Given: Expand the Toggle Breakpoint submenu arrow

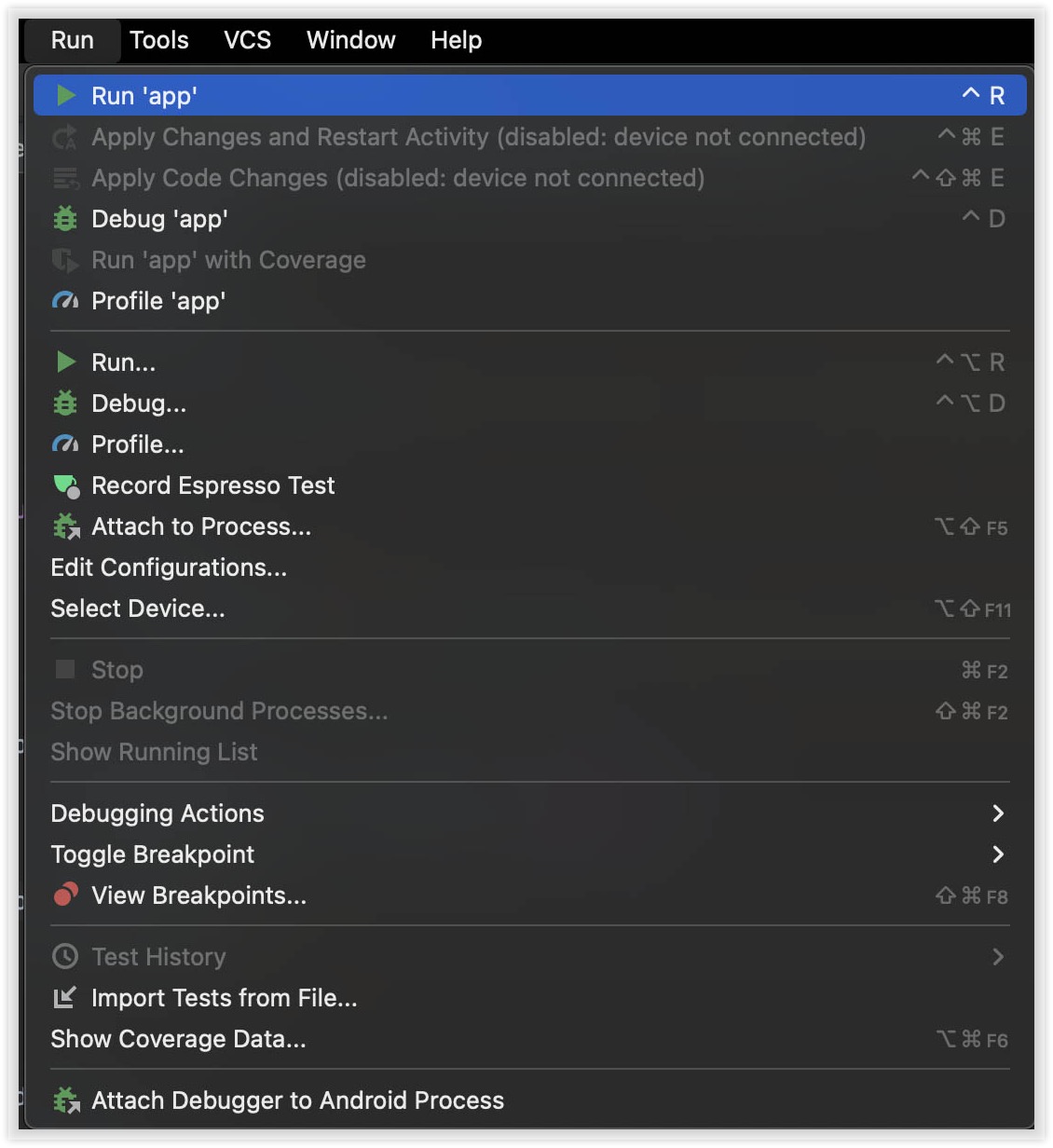Looking at the screenshot, I should 998,854.
